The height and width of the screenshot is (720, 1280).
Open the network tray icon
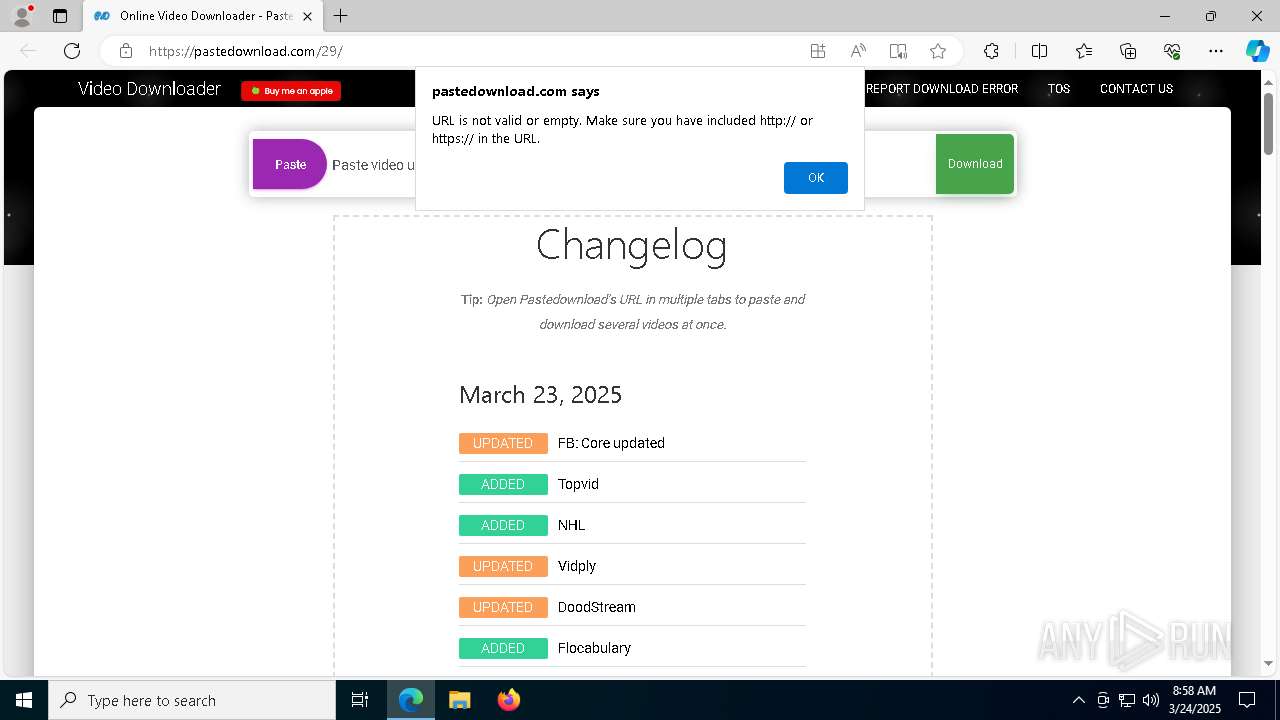click(1127, 700)
